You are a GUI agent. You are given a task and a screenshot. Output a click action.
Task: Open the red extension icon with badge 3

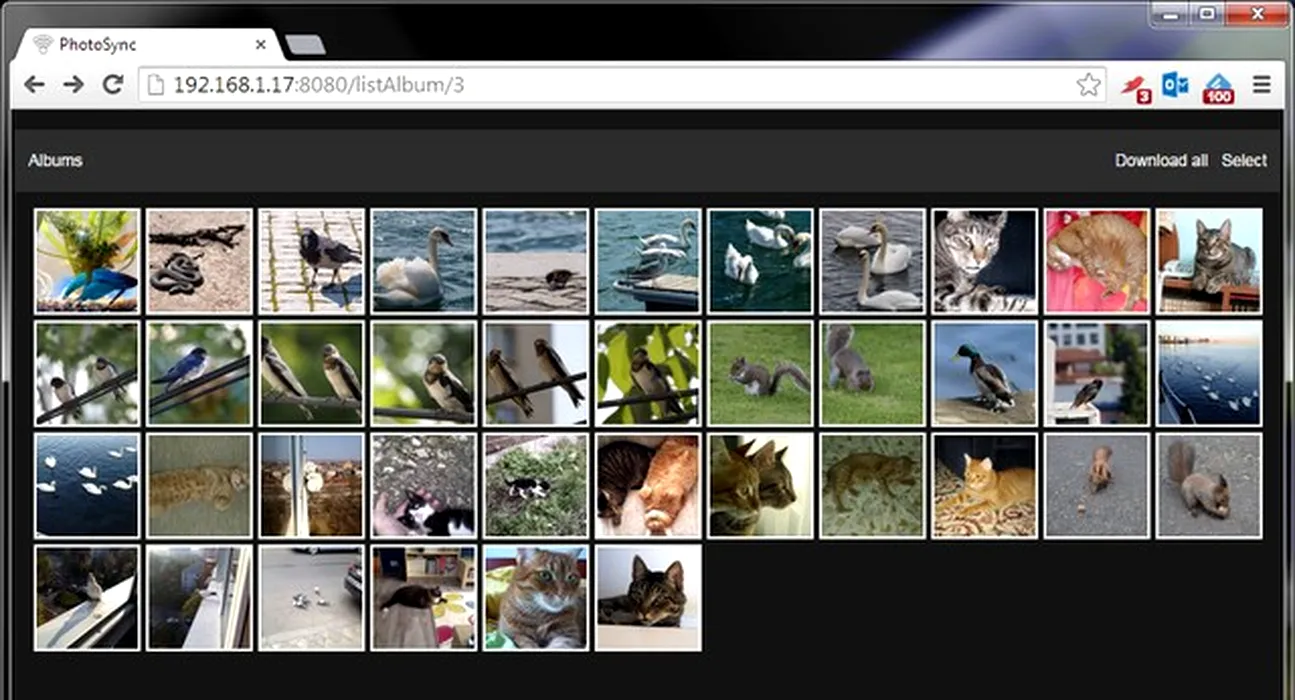[1135, 87]
